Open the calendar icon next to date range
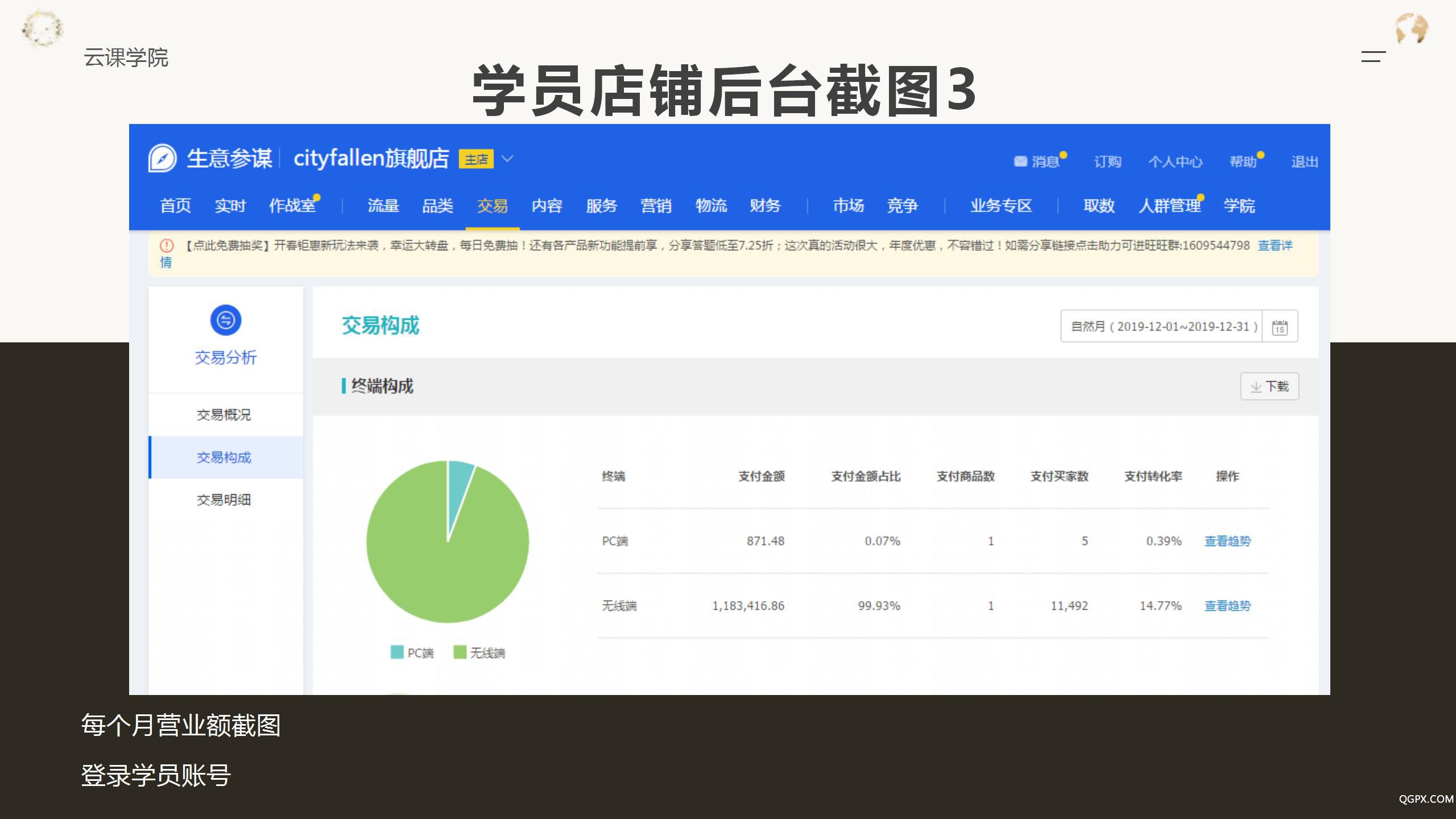Screen dimensions: 1456x819 (1280, 326)
